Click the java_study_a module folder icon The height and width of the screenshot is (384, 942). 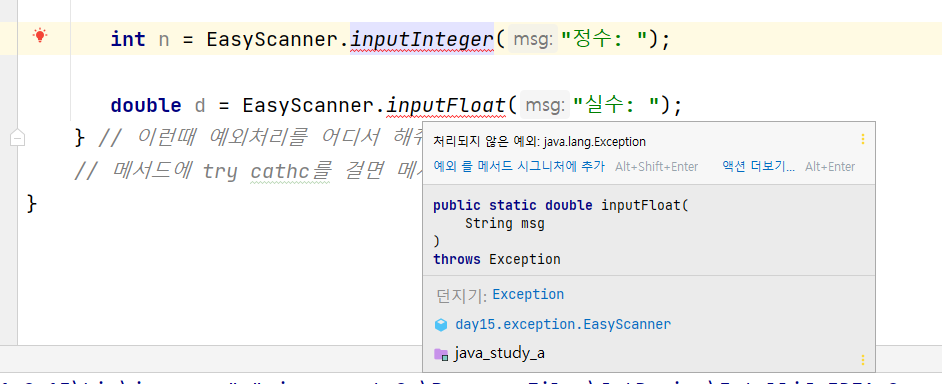coord(441,354)
